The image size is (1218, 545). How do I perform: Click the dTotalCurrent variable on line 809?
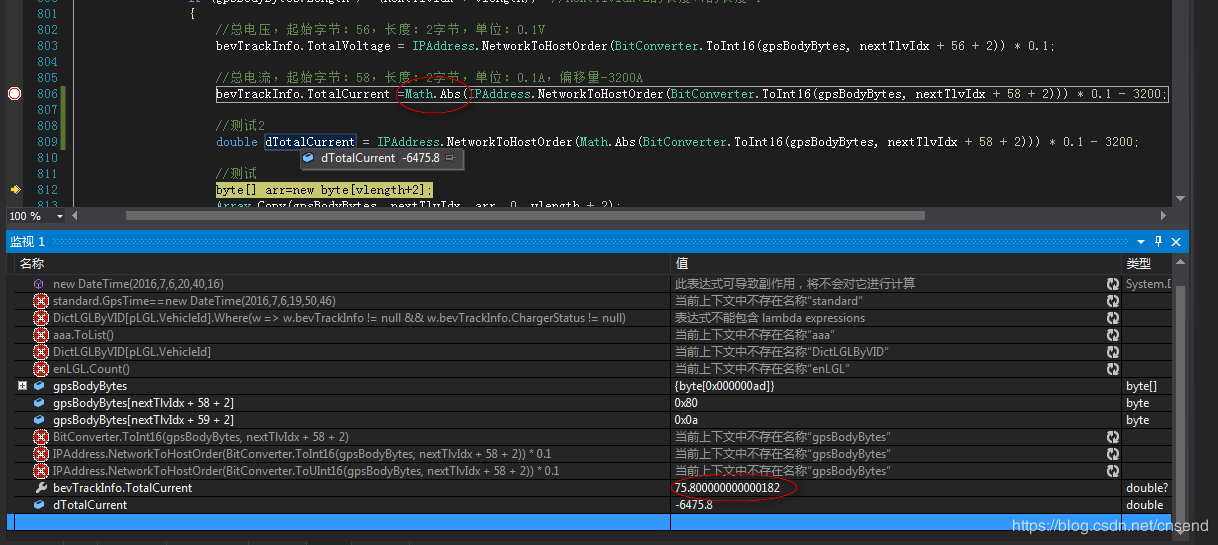click(x=309, y=142)
